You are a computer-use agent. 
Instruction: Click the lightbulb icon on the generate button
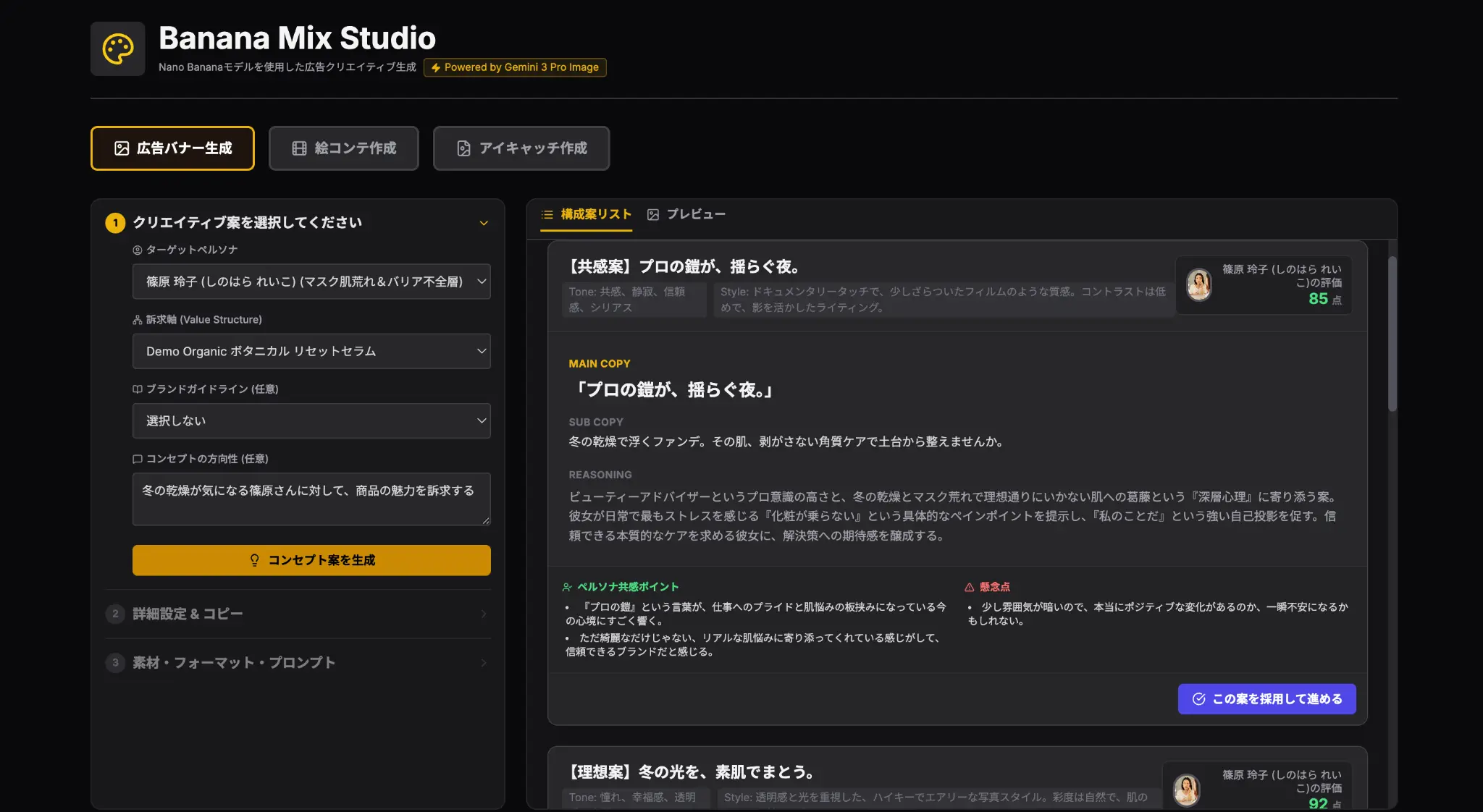pos(254,559)
